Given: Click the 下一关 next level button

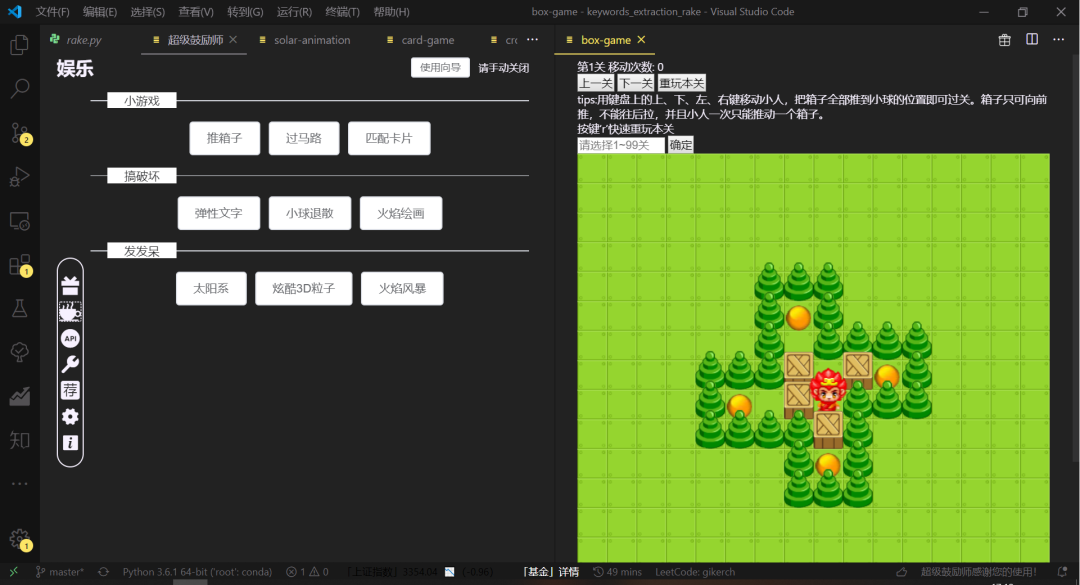Looking at the screenshot, I should [x=635, y=83].
